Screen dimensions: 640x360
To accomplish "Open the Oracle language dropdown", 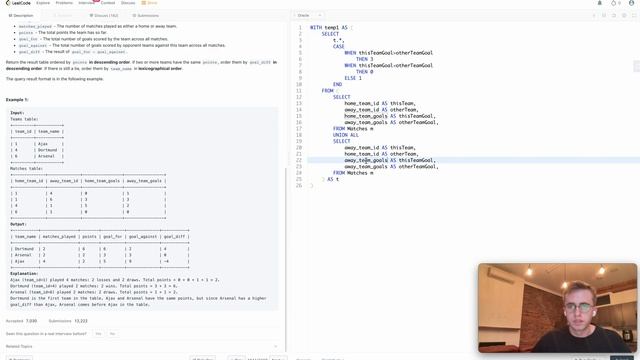I will [x=308, y=16].
